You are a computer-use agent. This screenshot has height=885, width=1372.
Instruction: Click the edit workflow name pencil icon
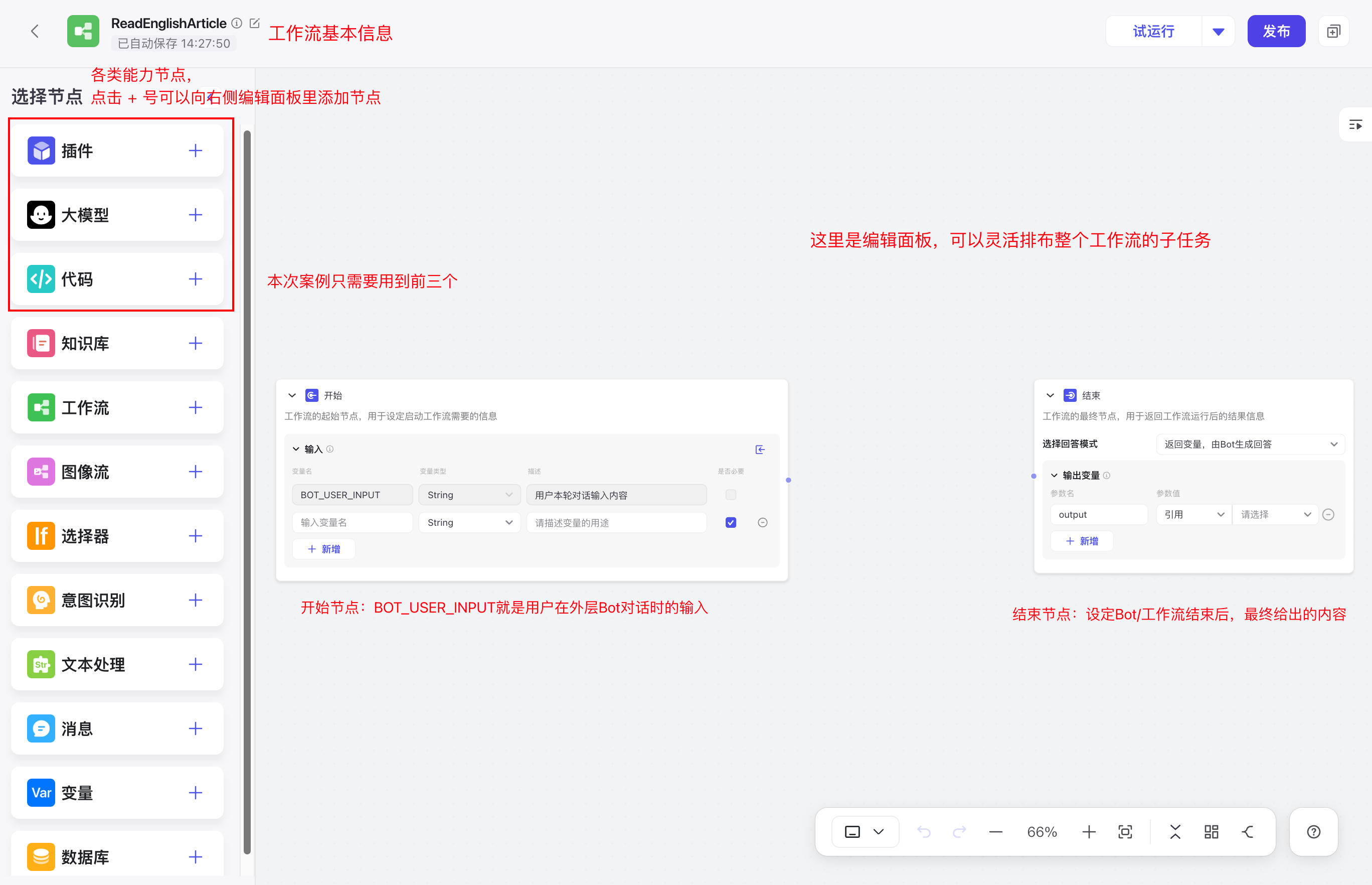[x=254, y=24]
